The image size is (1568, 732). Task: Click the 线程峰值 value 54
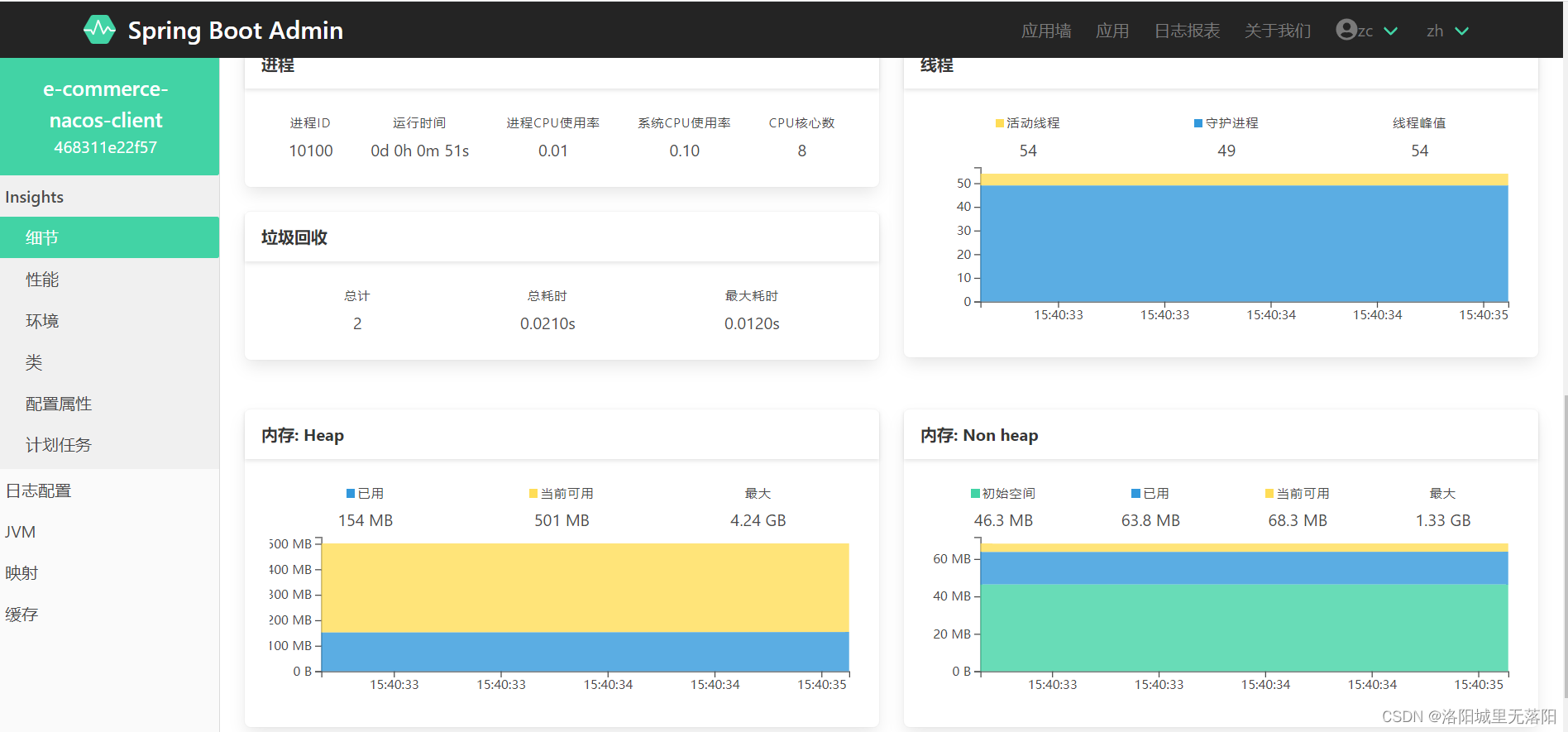1420,151
